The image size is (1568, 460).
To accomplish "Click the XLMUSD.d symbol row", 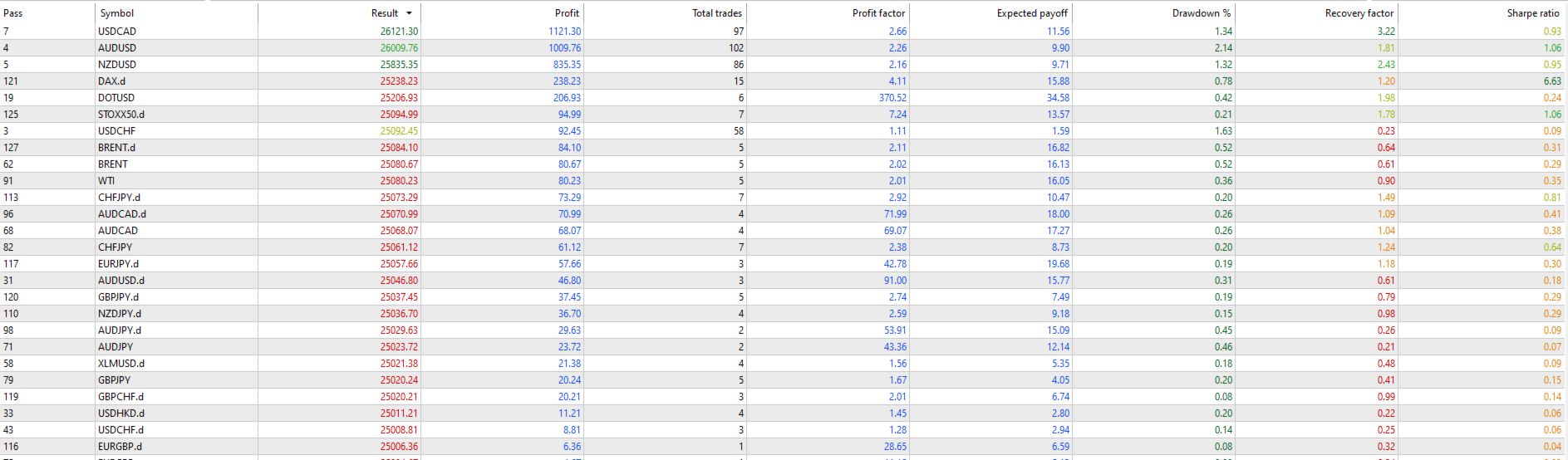I will pyautogui.click(x=121, y=364).
